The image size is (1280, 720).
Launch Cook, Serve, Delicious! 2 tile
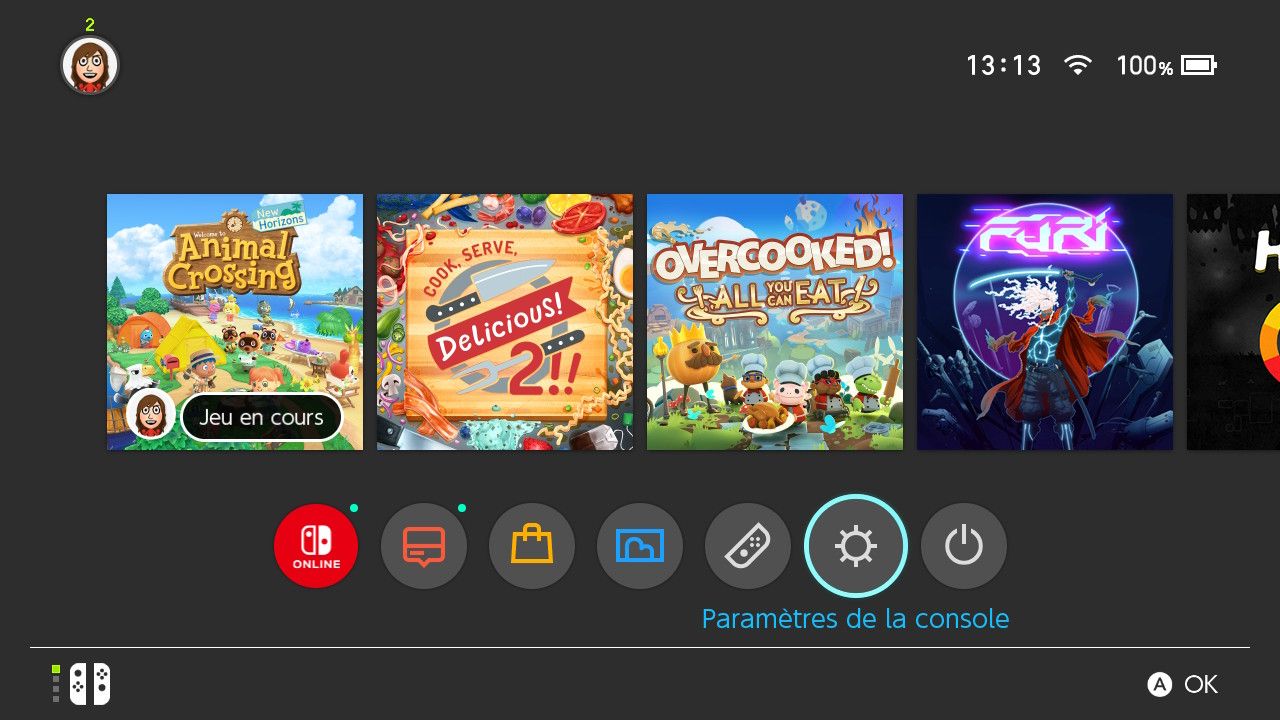(x=505, y=322)
